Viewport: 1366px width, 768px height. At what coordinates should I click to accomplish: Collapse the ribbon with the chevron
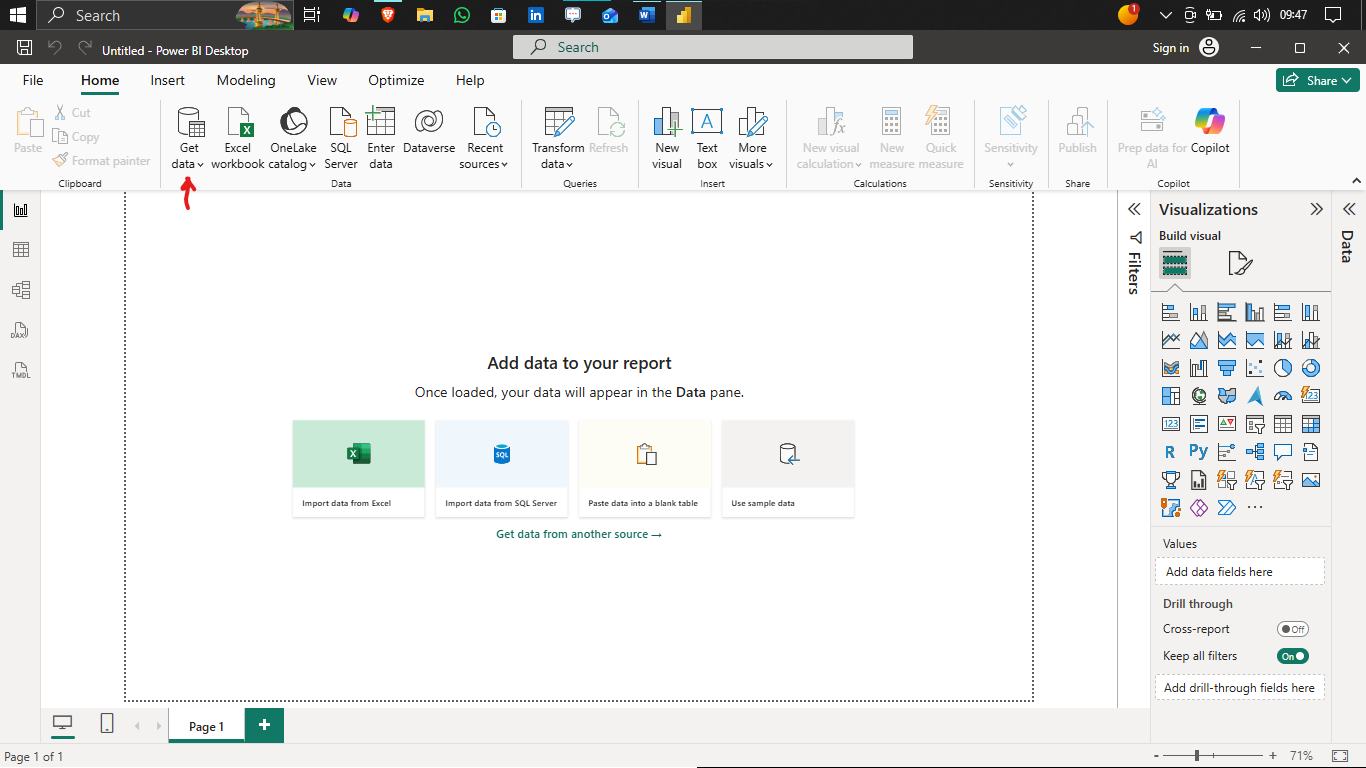coord(1357,181)
